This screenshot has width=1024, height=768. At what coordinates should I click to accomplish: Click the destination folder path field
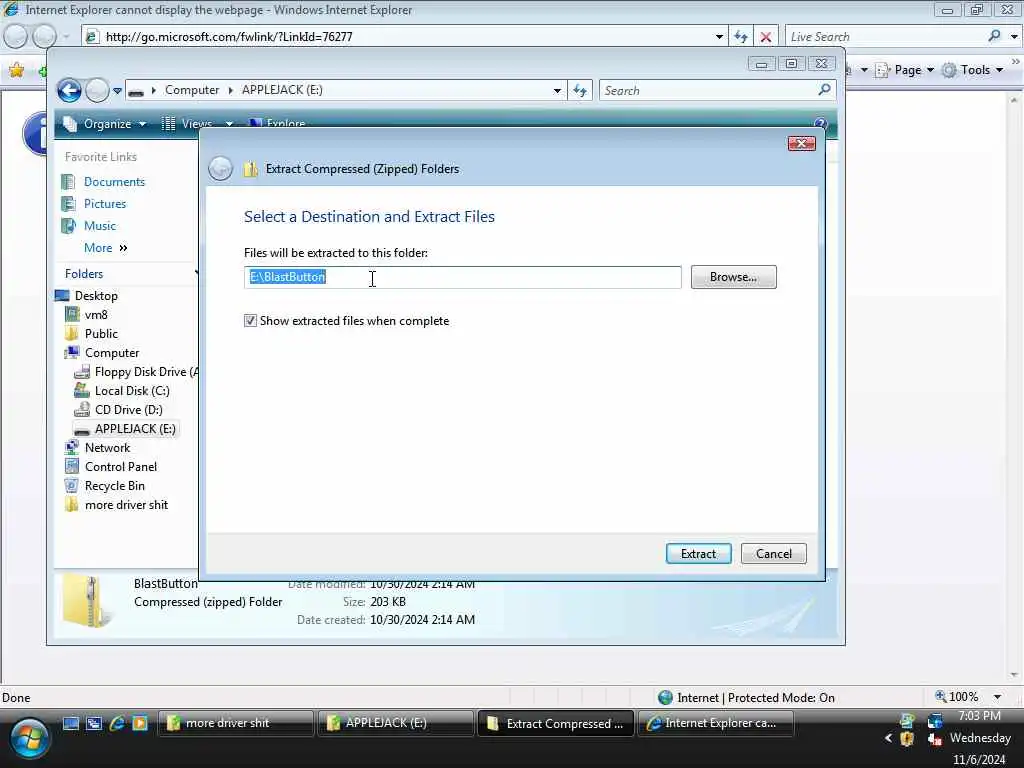tap(462, 277)
